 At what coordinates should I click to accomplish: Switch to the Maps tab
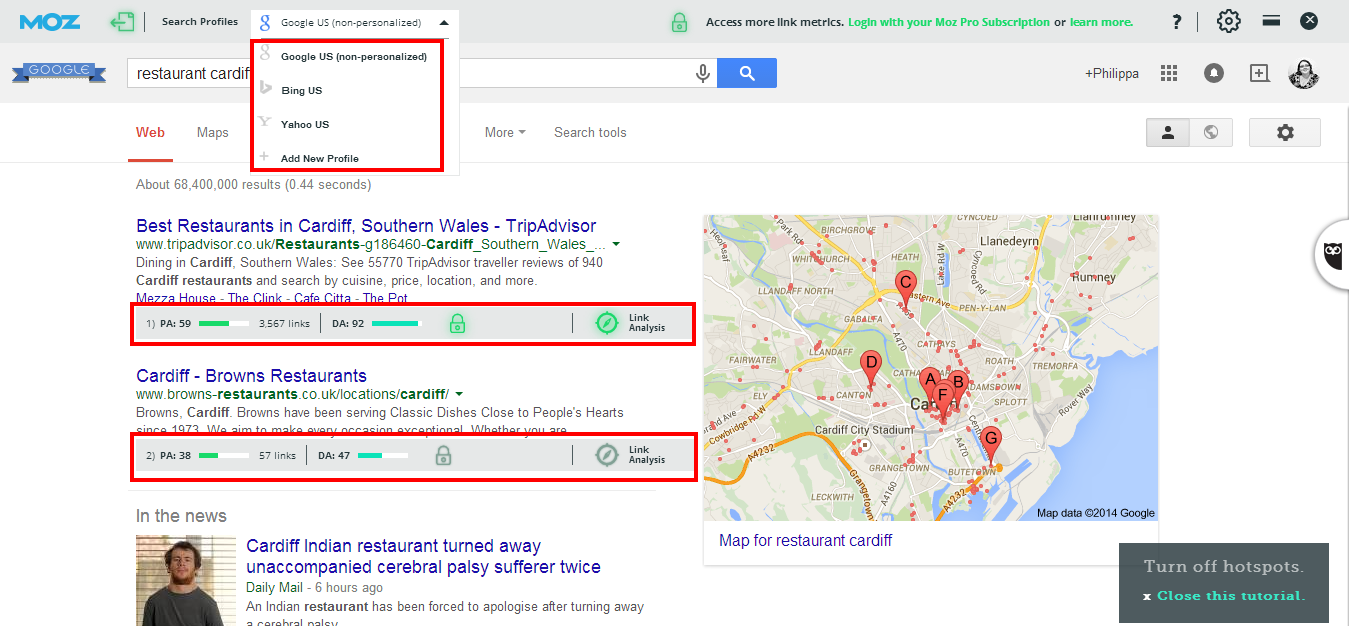213,132
